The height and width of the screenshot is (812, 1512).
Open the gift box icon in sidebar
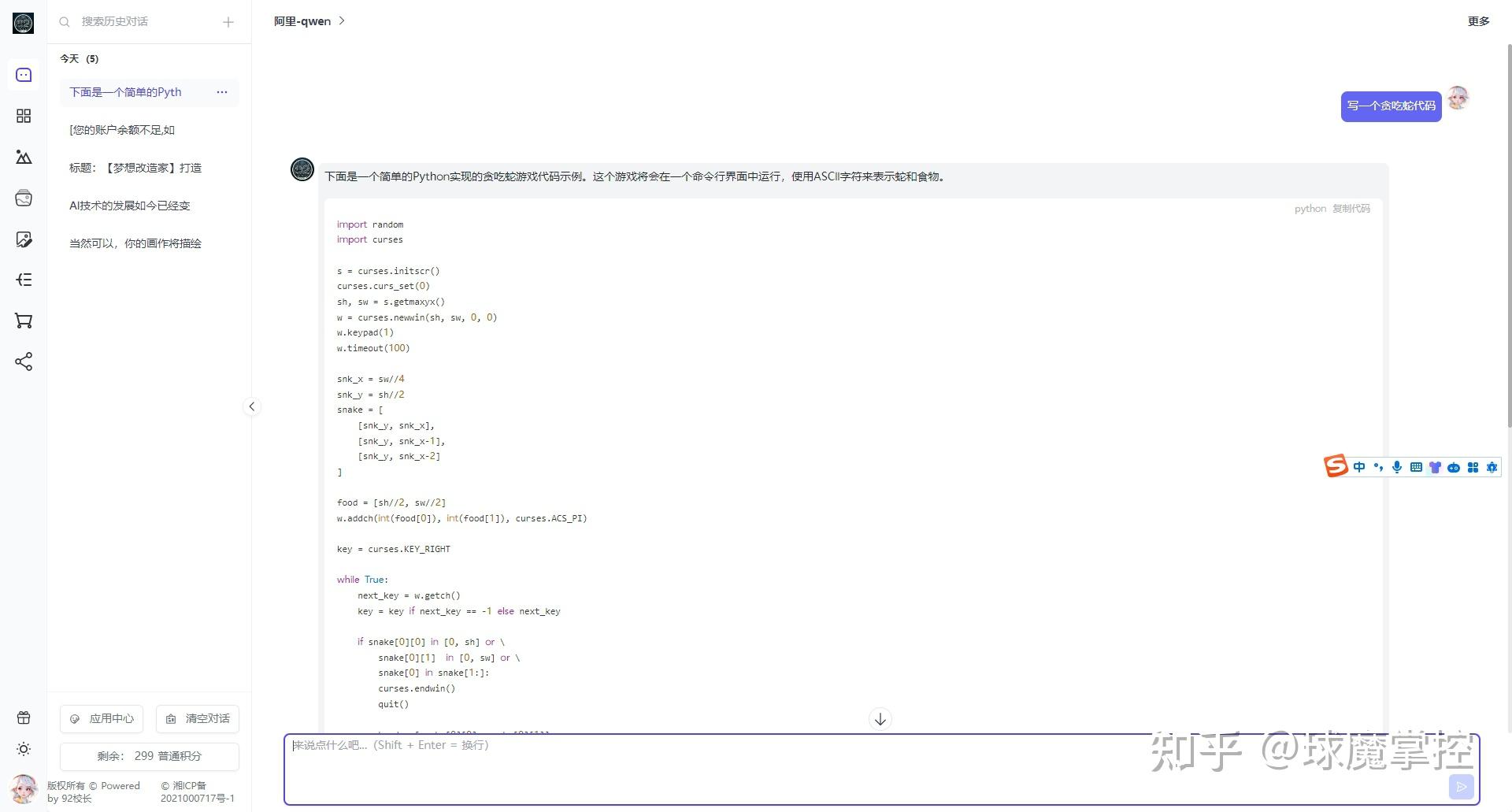coord(24,717)
